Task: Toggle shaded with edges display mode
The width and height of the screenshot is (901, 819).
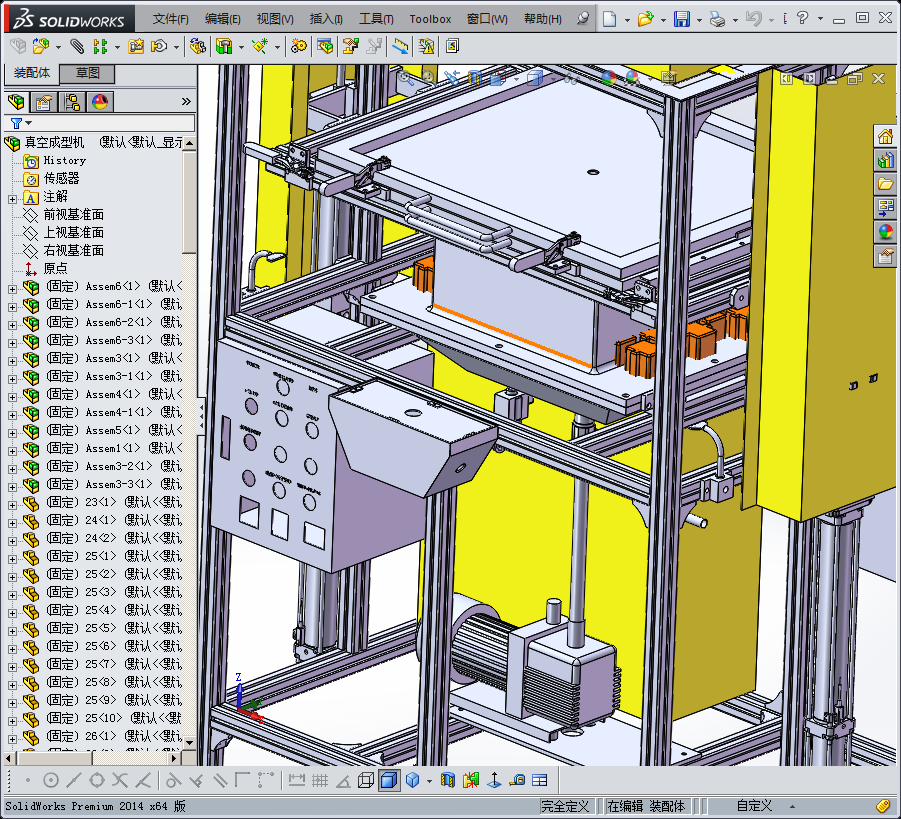Action: tap(389, 780)
